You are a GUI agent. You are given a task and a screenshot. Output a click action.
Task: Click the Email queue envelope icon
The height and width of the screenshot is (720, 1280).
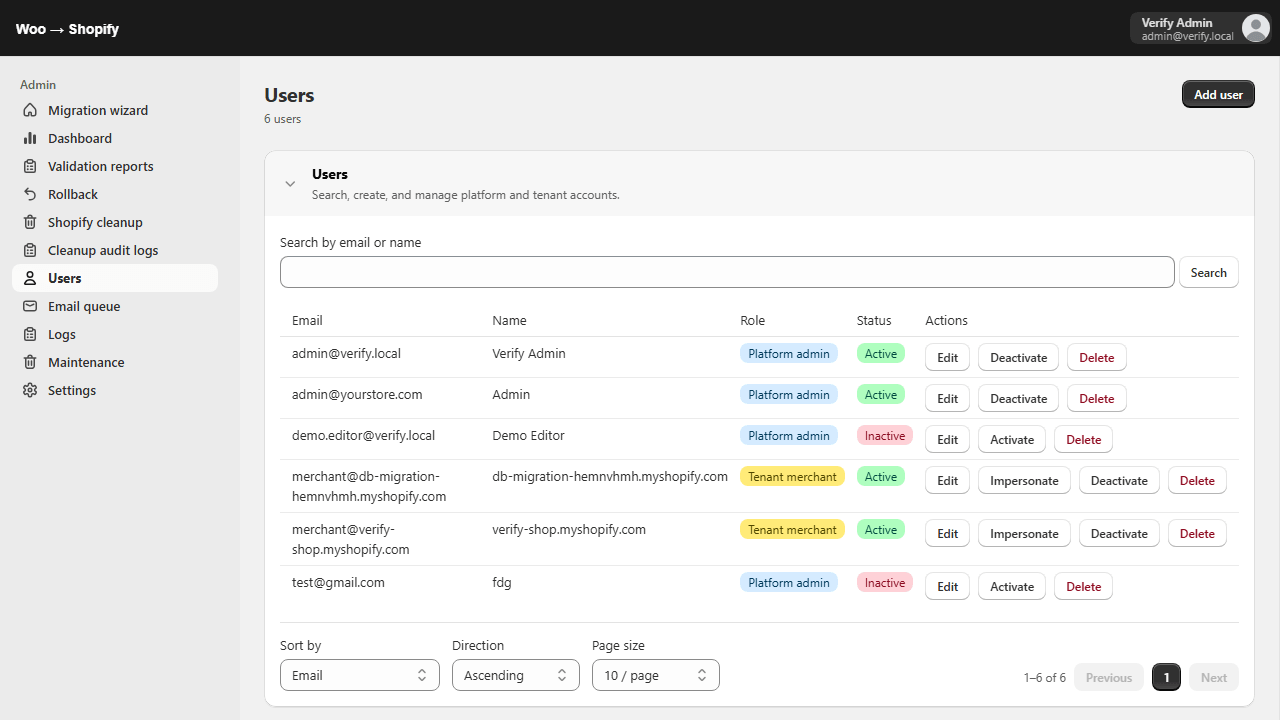click(x=30, y=306)
